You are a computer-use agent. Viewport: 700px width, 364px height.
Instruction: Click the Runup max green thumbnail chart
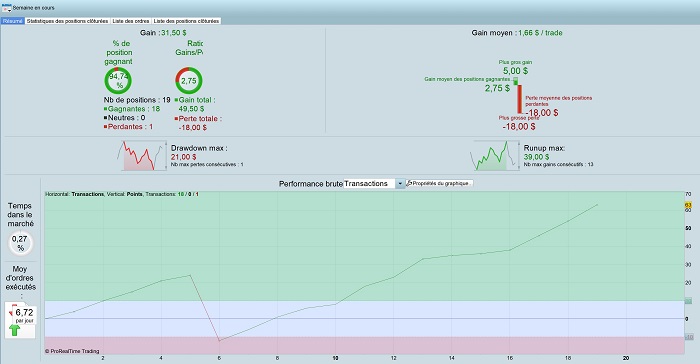coord(495,155)
